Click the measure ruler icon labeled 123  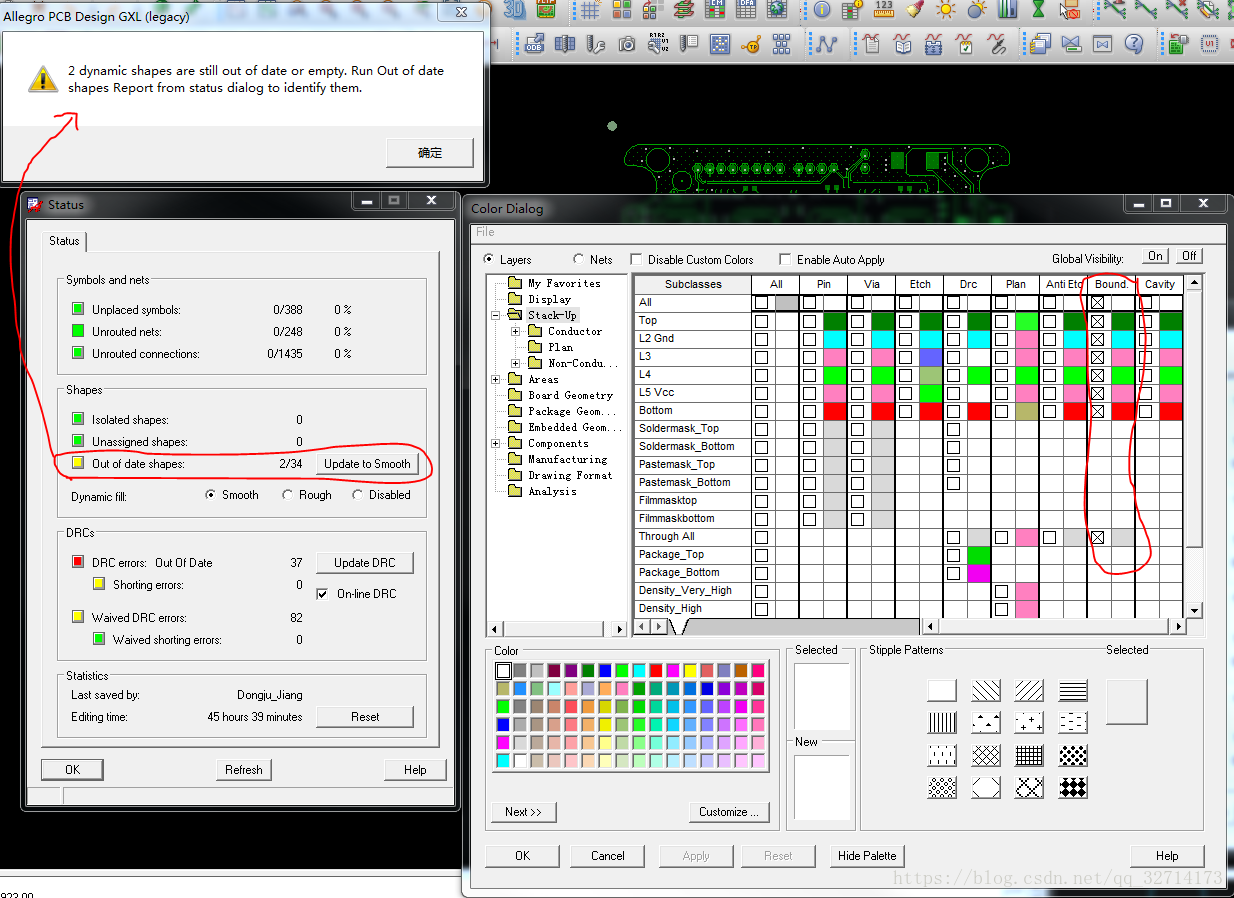(883, 10)
